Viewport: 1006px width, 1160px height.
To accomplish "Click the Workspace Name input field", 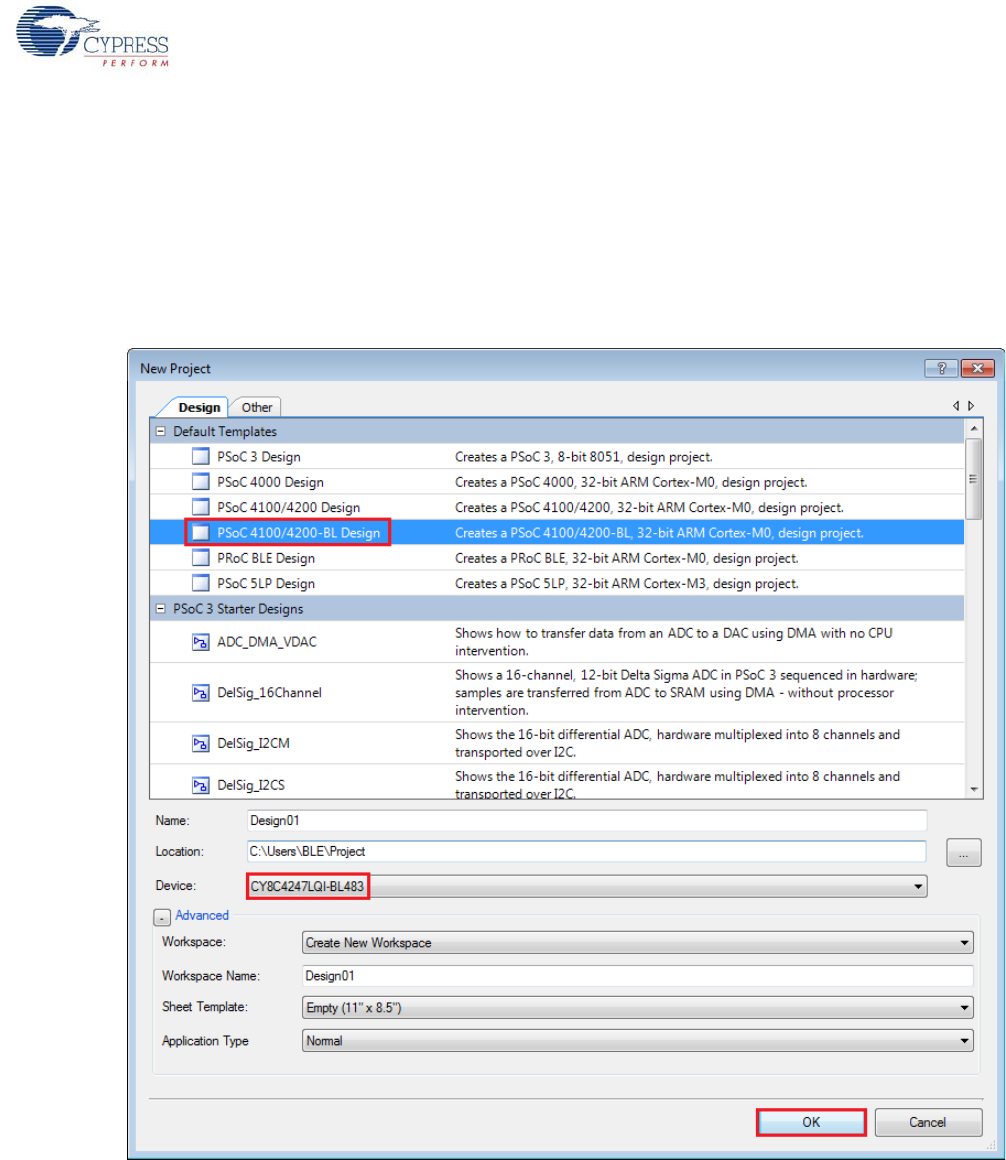I will pyautogui.click(x=638, y=976).
